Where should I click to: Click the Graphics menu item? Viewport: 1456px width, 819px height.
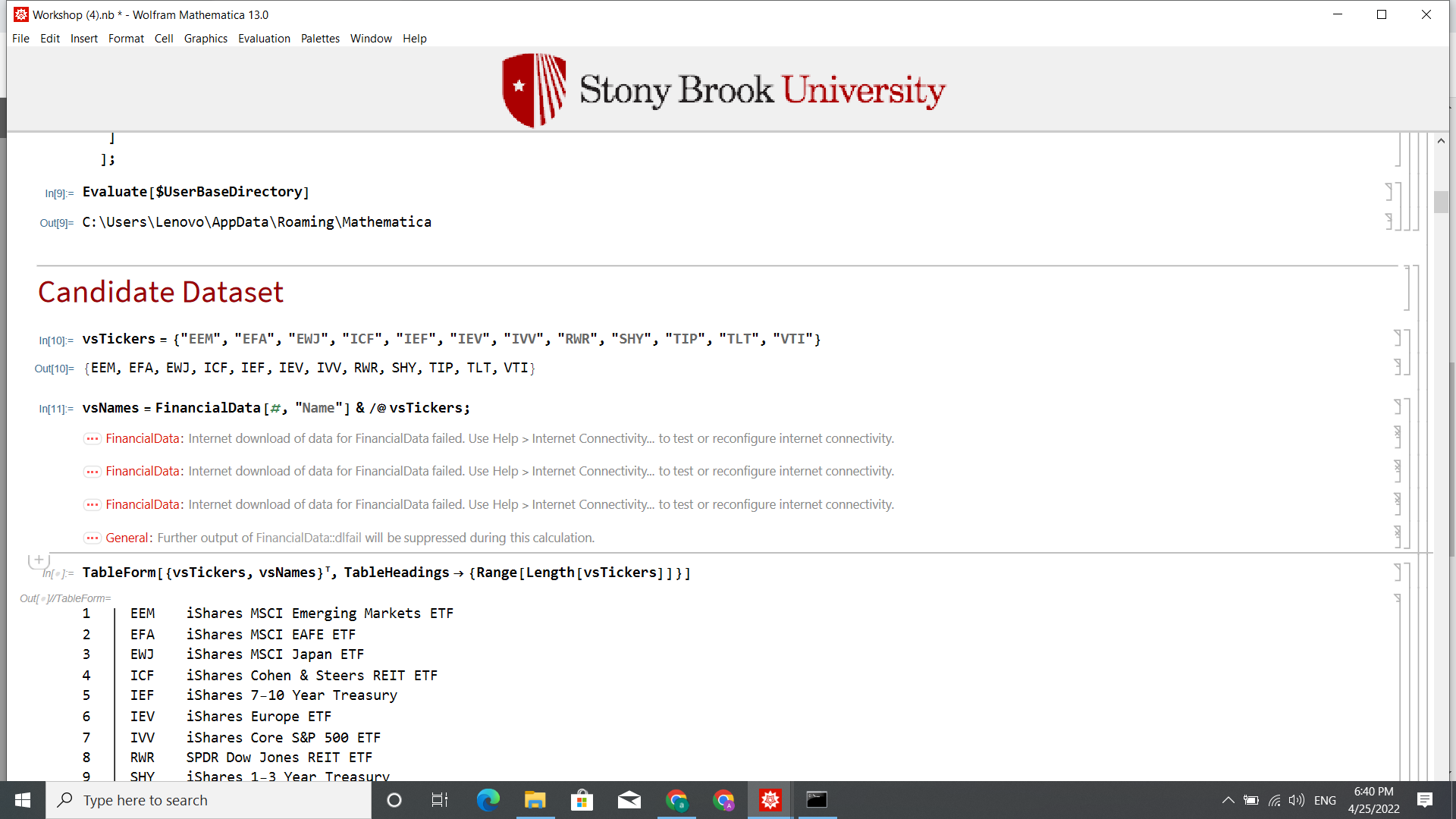click(x=205, y=38)
